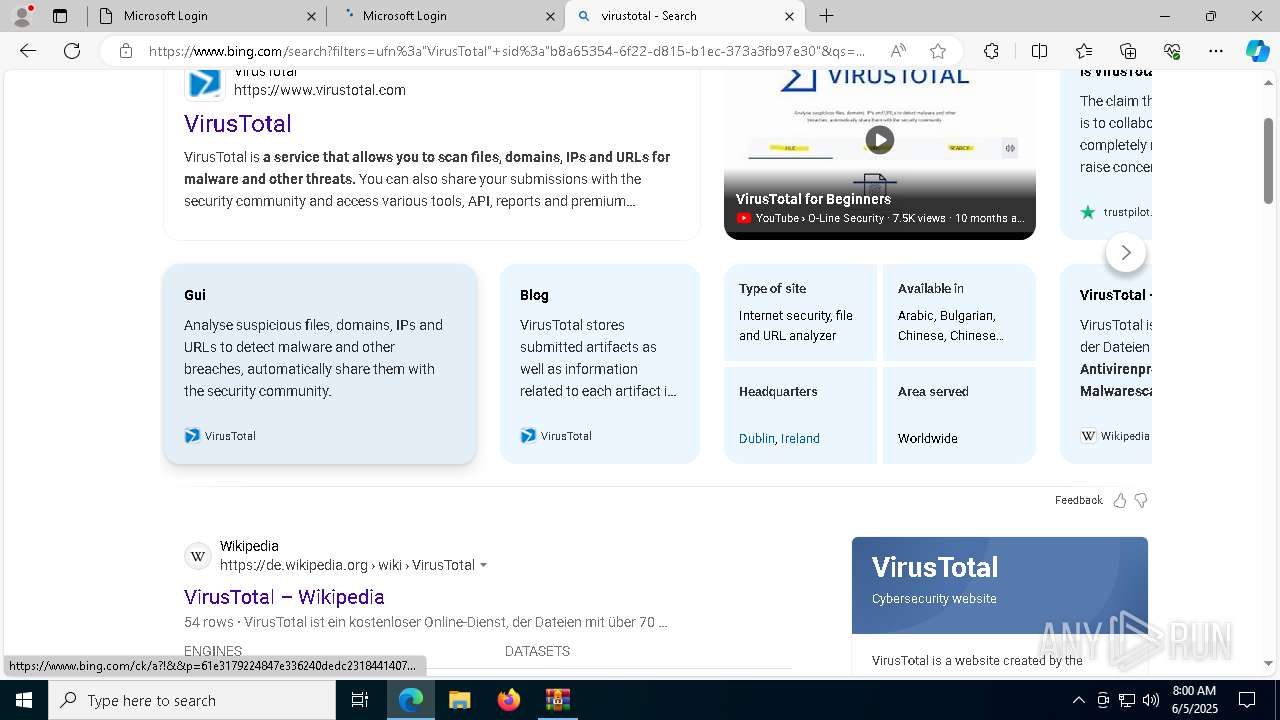
Task: Show hidden system tray icons
Action: click(1078, 700)
